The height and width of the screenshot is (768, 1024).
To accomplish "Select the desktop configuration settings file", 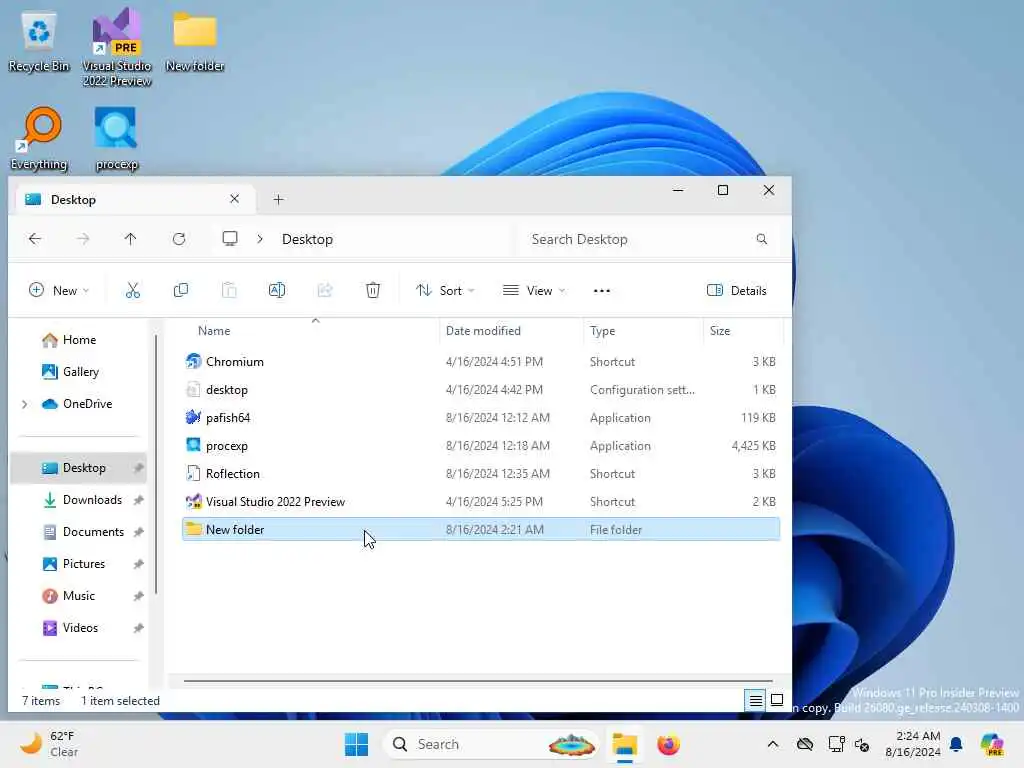I will 481,390.
